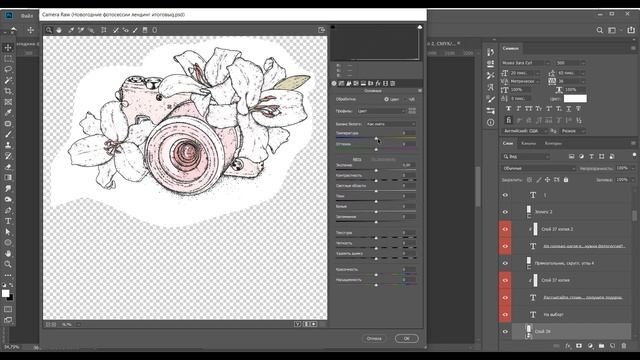Select the White Balance eyedropper tool in Camera Raw
The height and width of the screenshot is (360, 640).
coord(71,30)
